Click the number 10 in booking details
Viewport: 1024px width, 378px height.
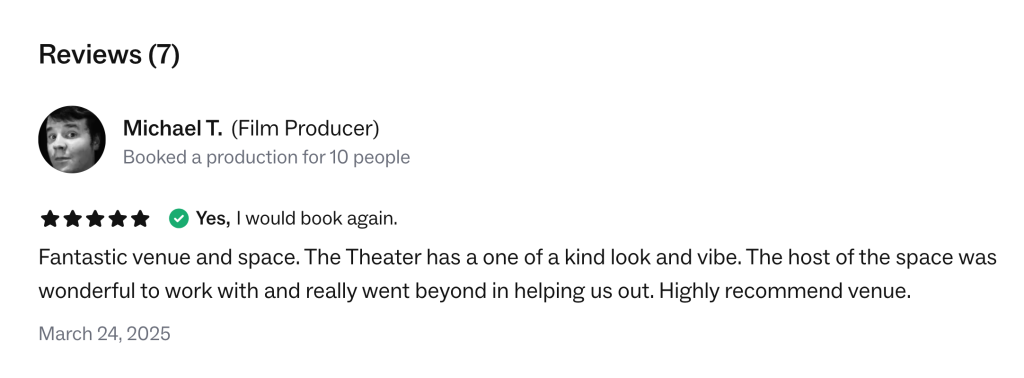[x=339, y=157]
